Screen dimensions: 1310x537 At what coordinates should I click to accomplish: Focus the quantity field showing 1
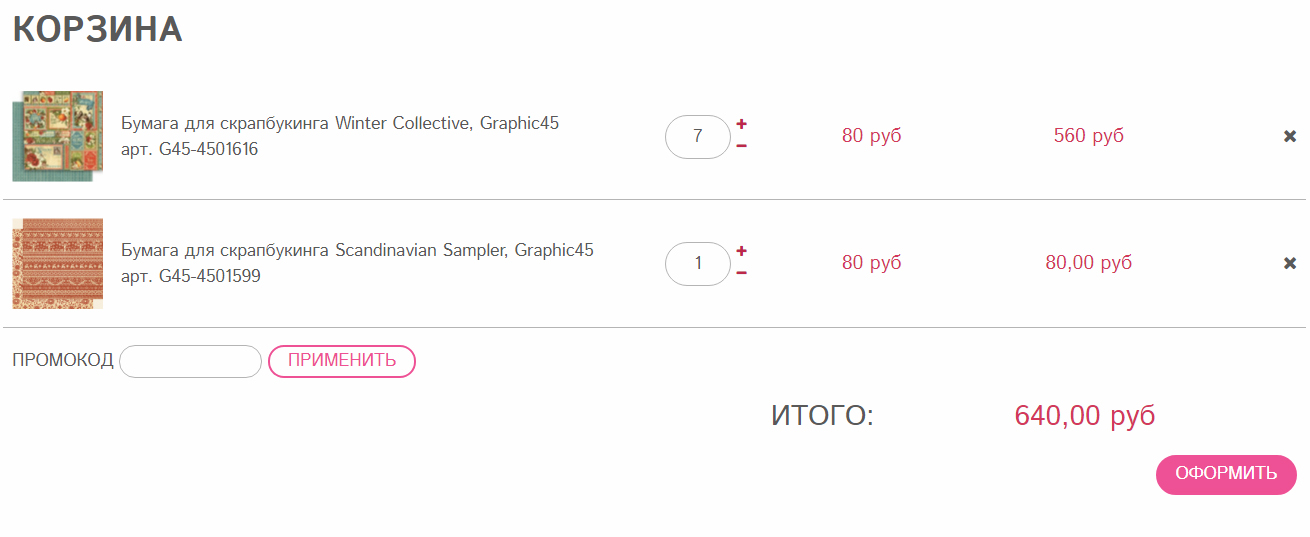698,264
